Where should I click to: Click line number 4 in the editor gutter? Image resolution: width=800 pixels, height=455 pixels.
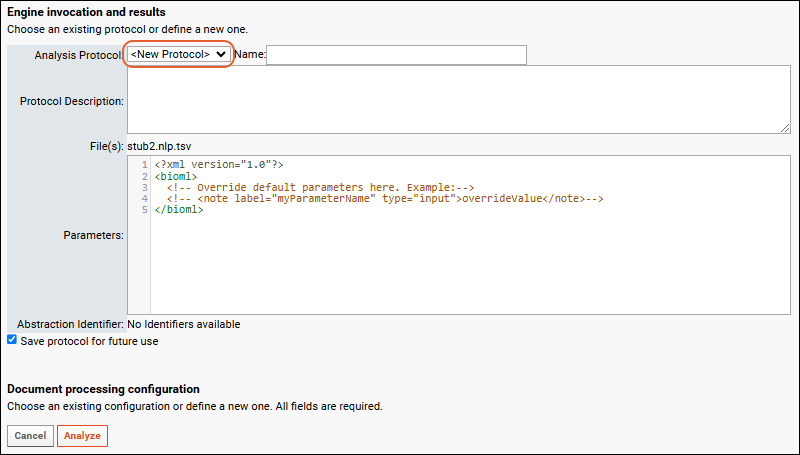(144, 198)
